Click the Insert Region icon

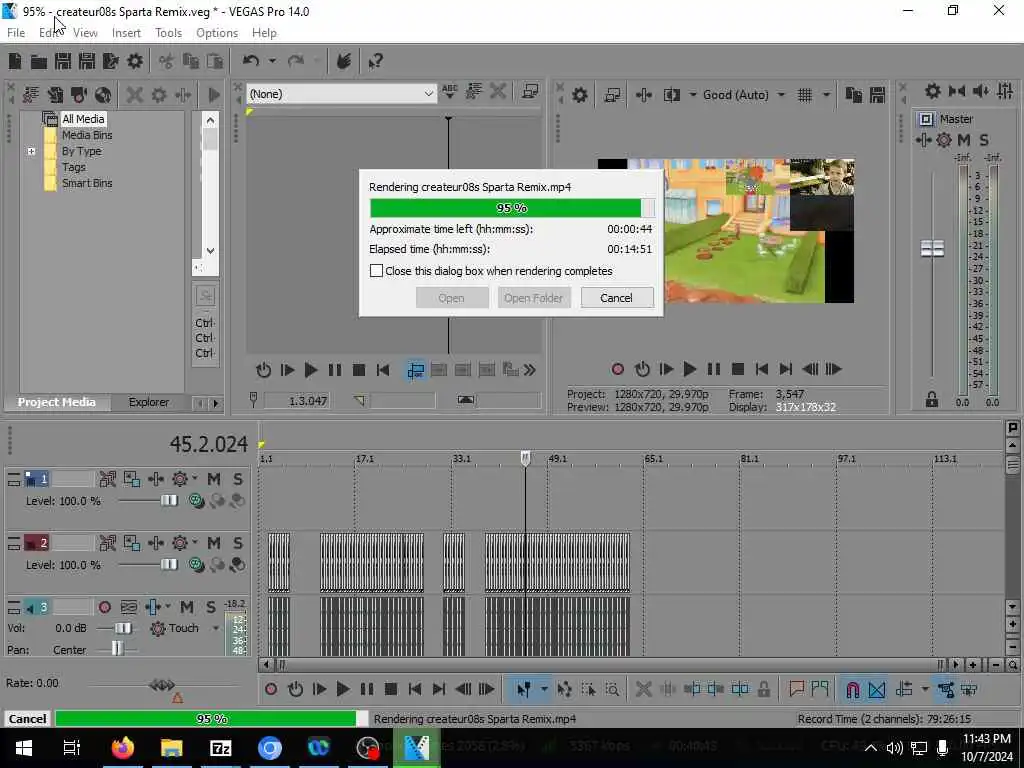pos(820,689)
